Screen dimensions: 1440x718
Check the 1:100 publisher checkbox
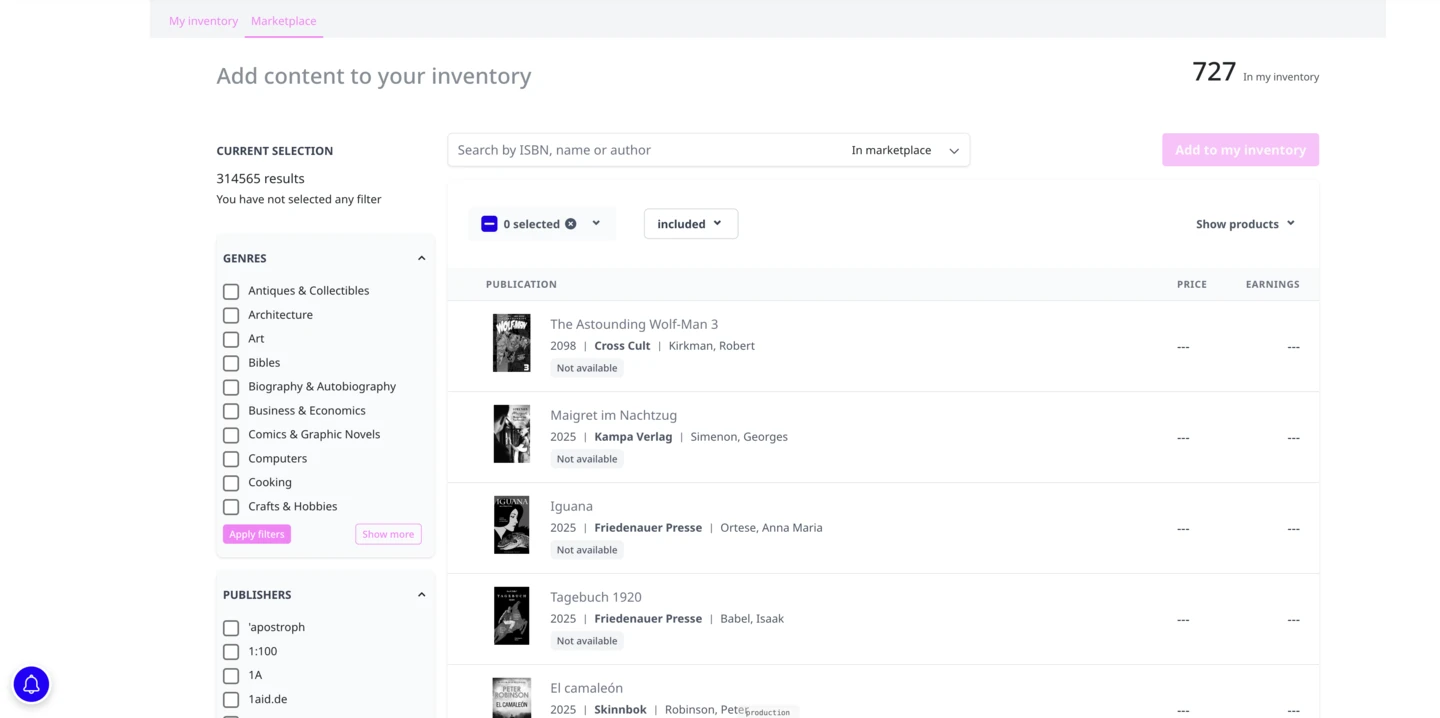[x=231, y=652]
